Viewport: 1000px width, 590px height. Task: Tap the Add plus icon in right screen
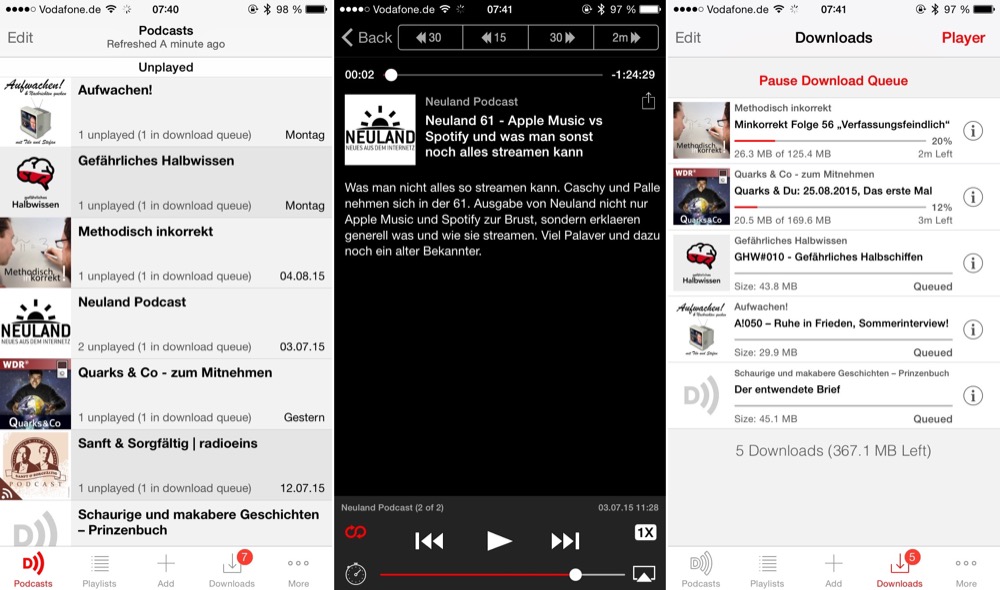coord(833,568)
